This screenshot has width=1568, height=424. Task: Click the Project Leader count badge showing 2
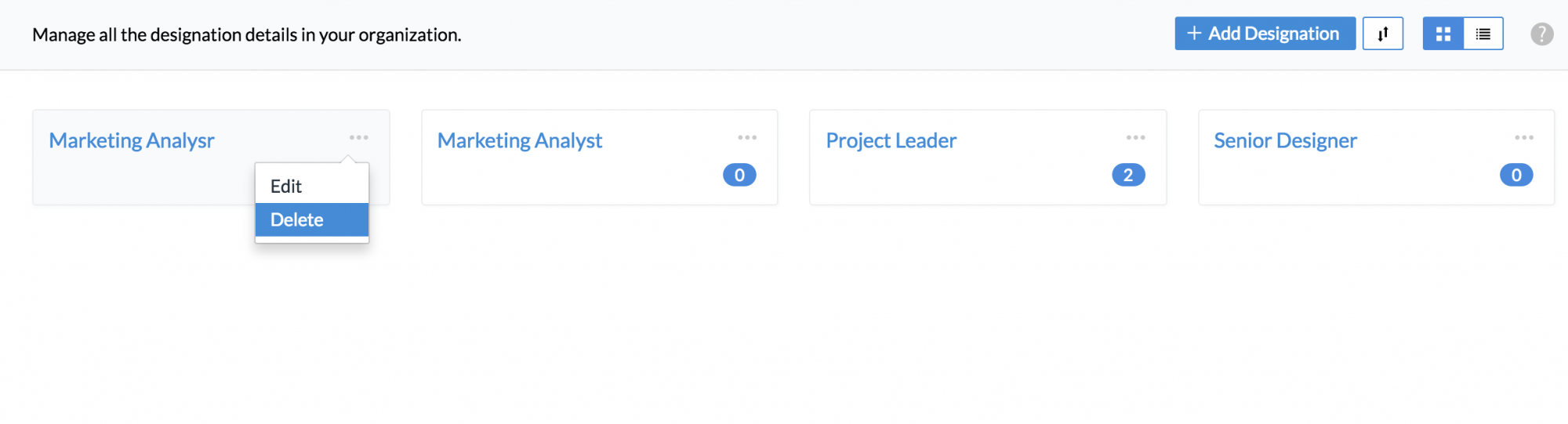point(1128,175)
